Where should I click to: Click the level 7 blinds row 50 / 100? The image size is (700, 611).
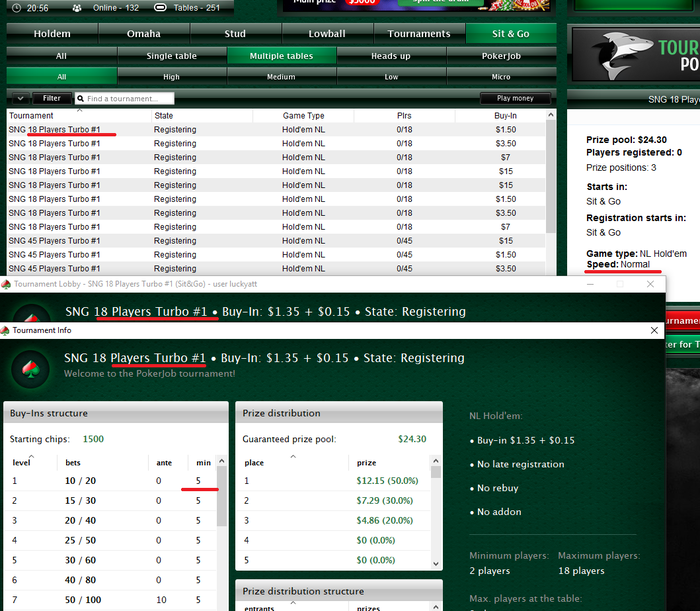tap(111, 599)
